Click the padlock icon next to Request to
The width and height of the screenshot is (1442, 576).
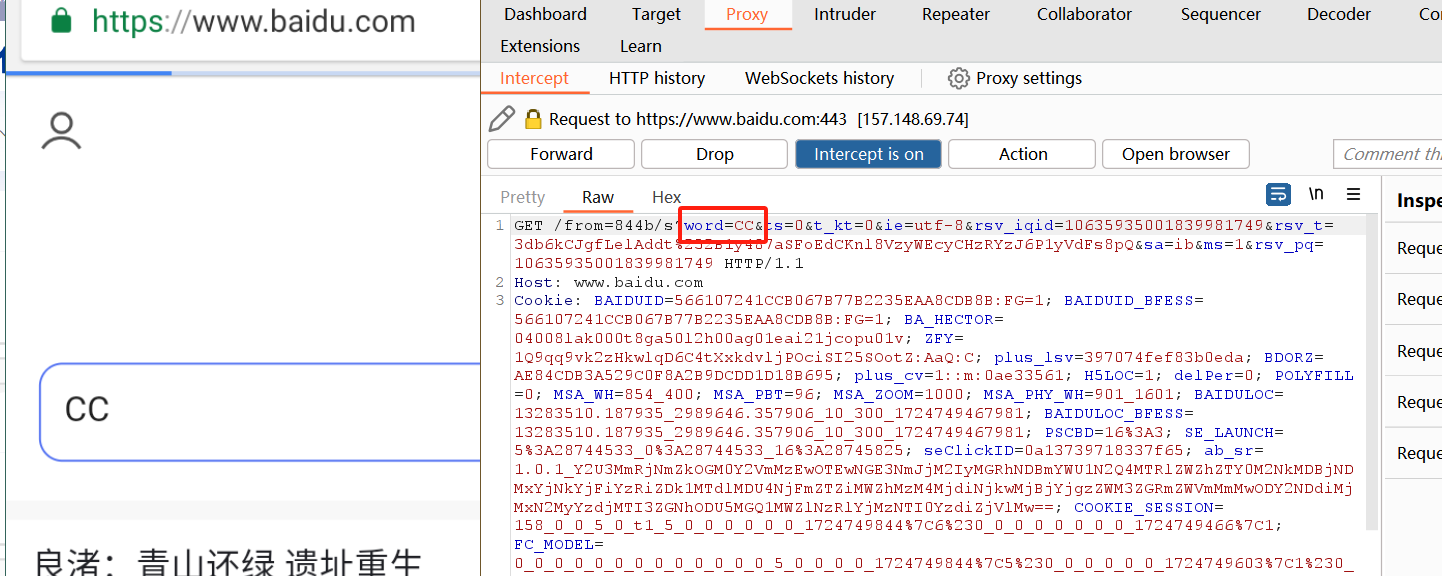pyautogui.click(x=533, y=119)
